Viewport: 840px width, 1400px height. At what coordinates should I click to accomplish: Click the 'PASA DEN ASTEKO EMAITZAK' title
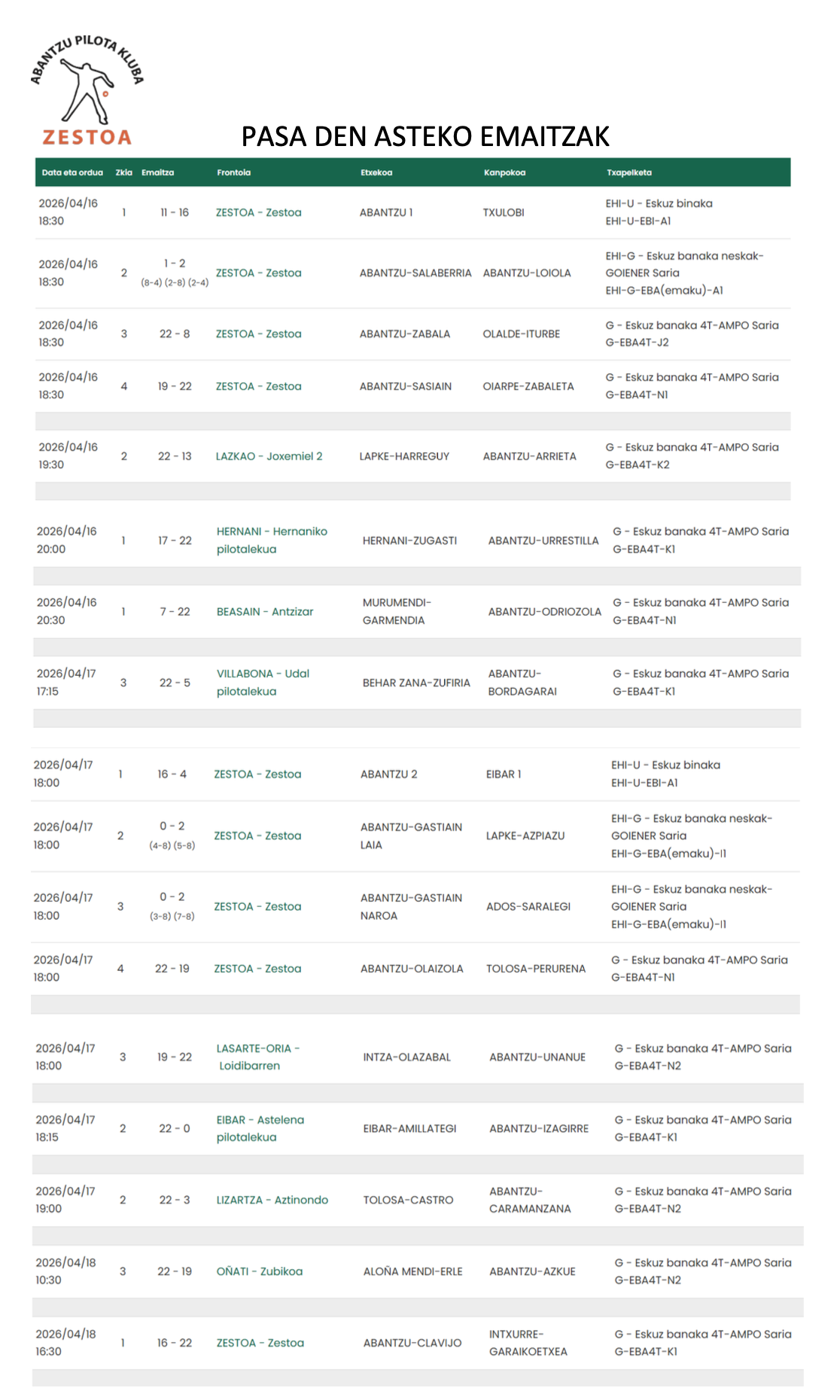(x=425, y=136)
